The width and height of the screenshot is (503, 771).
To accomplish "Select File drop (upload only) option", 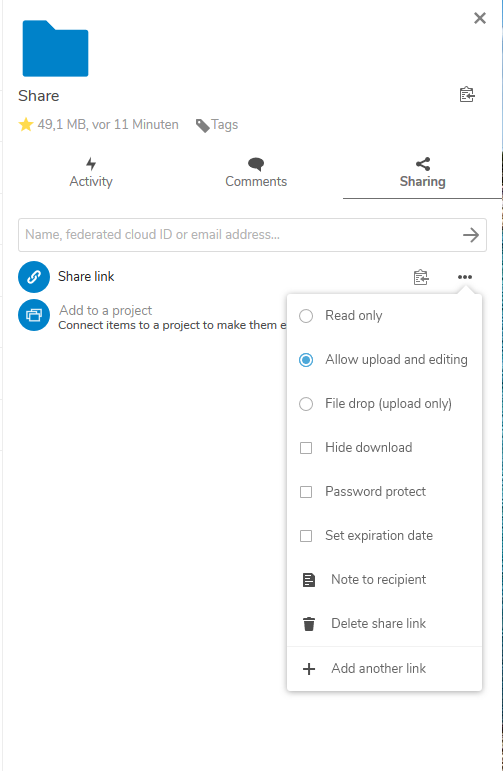I will [x=306, y=404].
